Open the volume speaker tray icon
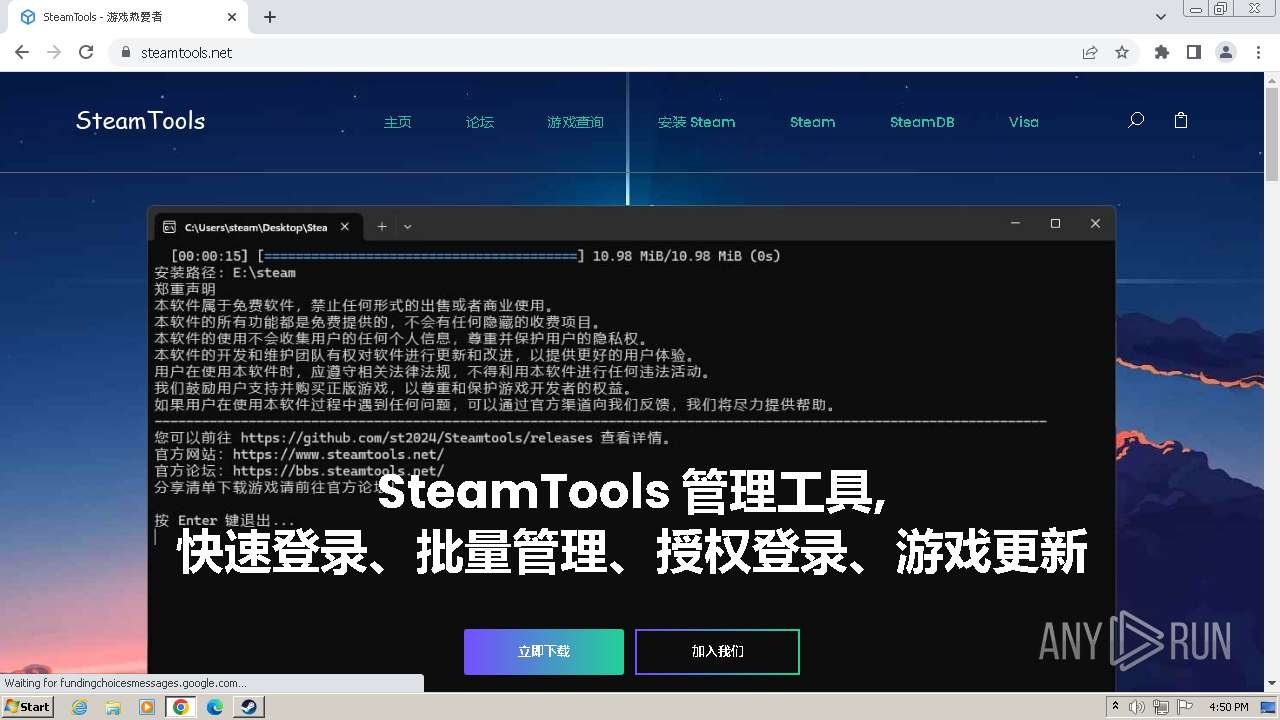The width and height of the screenshot is (1280, 720). tap(1137, 707)
